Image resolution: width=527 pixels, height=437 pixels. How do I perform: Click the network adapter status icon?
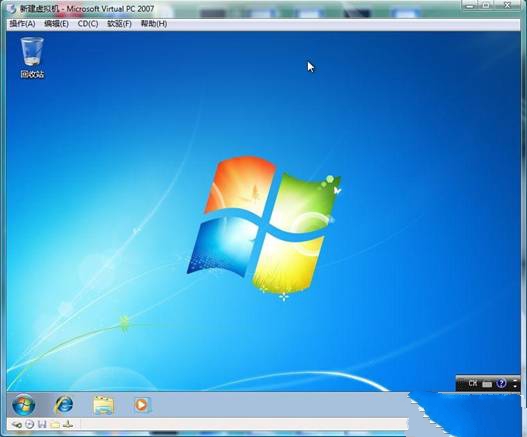(x=68, y=425)
